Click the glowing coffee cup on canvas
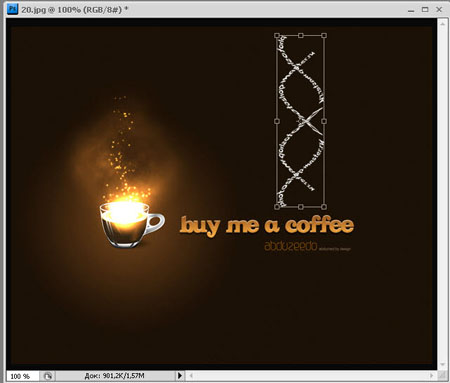 coord(132,224)
